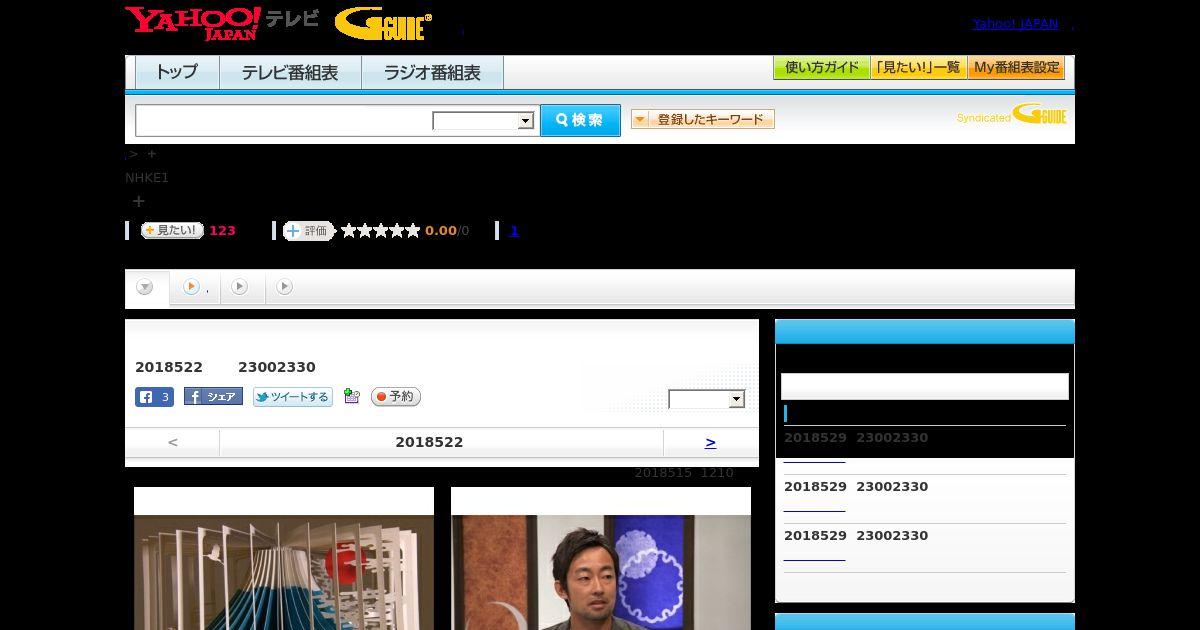Viewport: 1200px width, 630px height.
Task: Open the dropdown beside the 予約 row
Action: [707, 399]
